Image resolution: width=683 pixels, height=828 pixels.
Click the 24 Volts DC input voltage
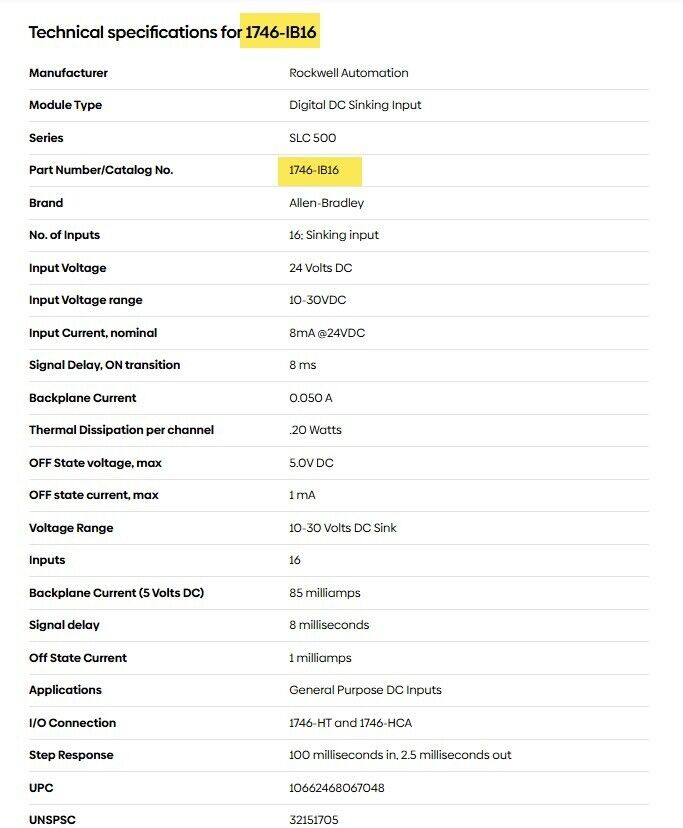pos(320,268)
